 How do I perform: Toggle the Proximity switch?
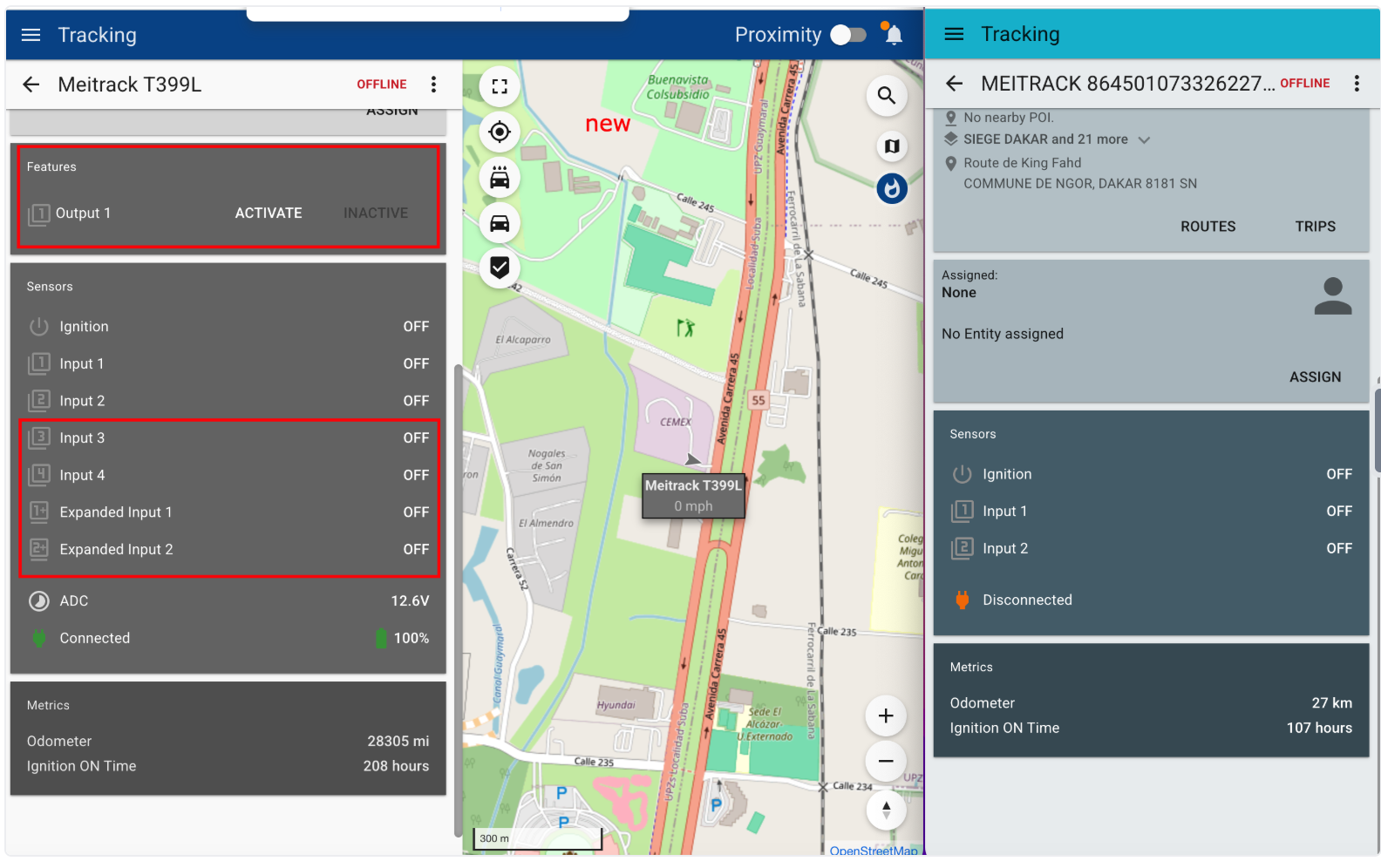848,35
